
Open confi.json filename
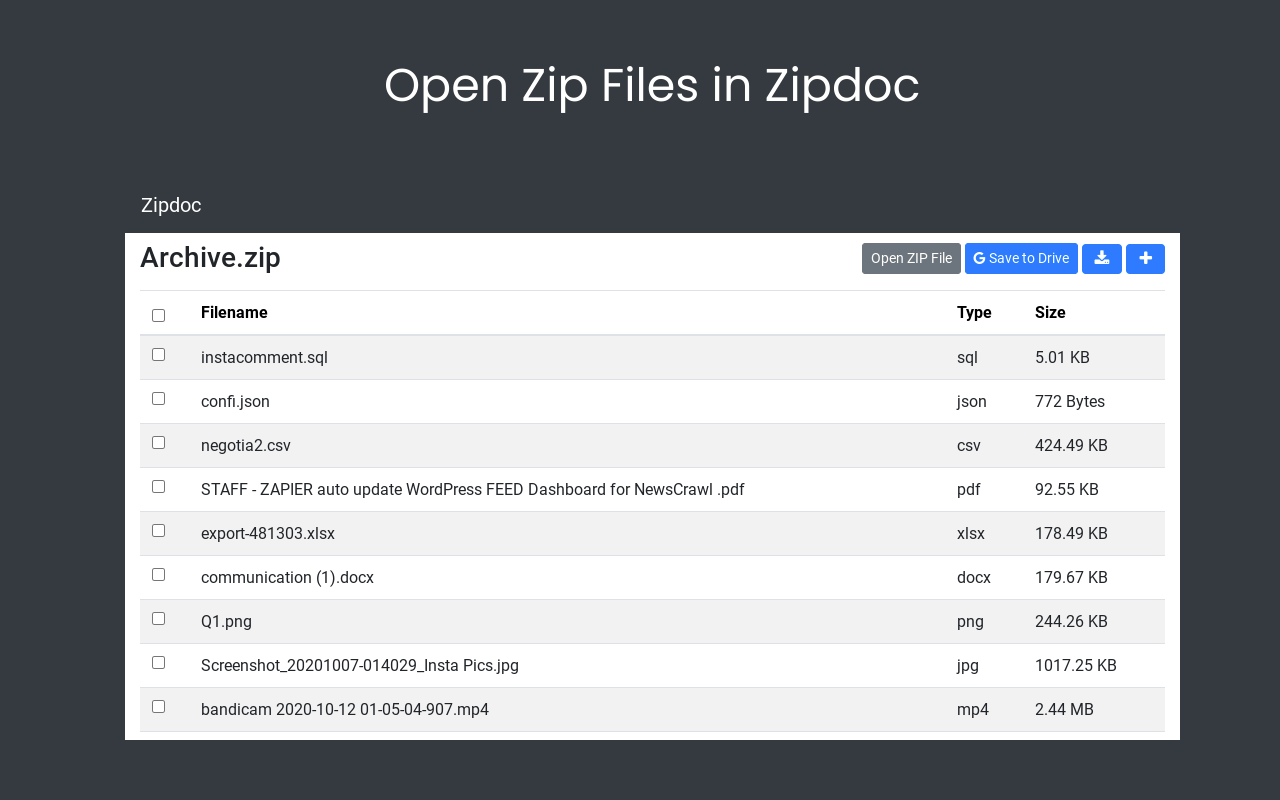point(235,401)
